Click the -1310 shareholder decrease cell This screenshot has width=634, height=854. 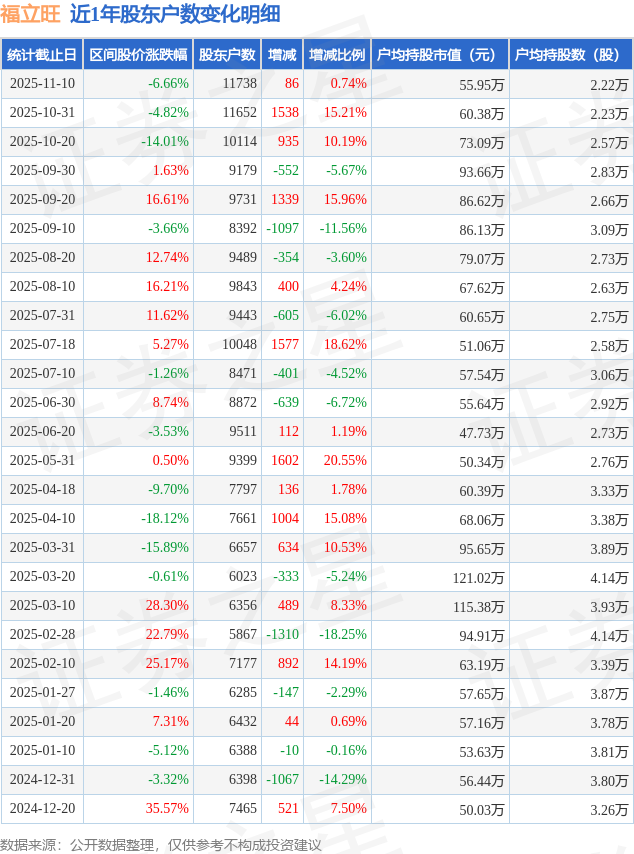click(283, 635)
